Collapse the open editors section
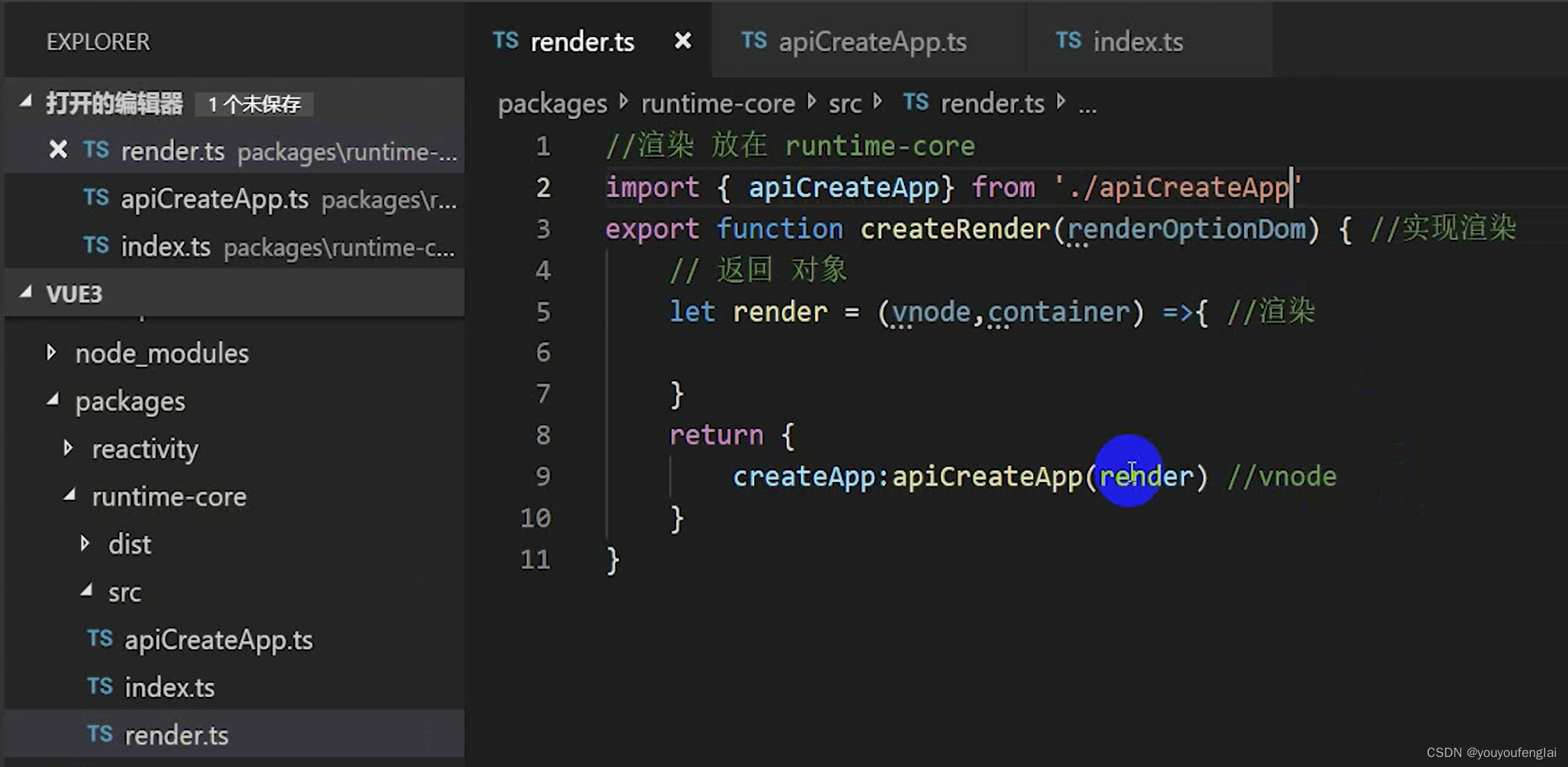1568x767 pixels. click(26, 103)
